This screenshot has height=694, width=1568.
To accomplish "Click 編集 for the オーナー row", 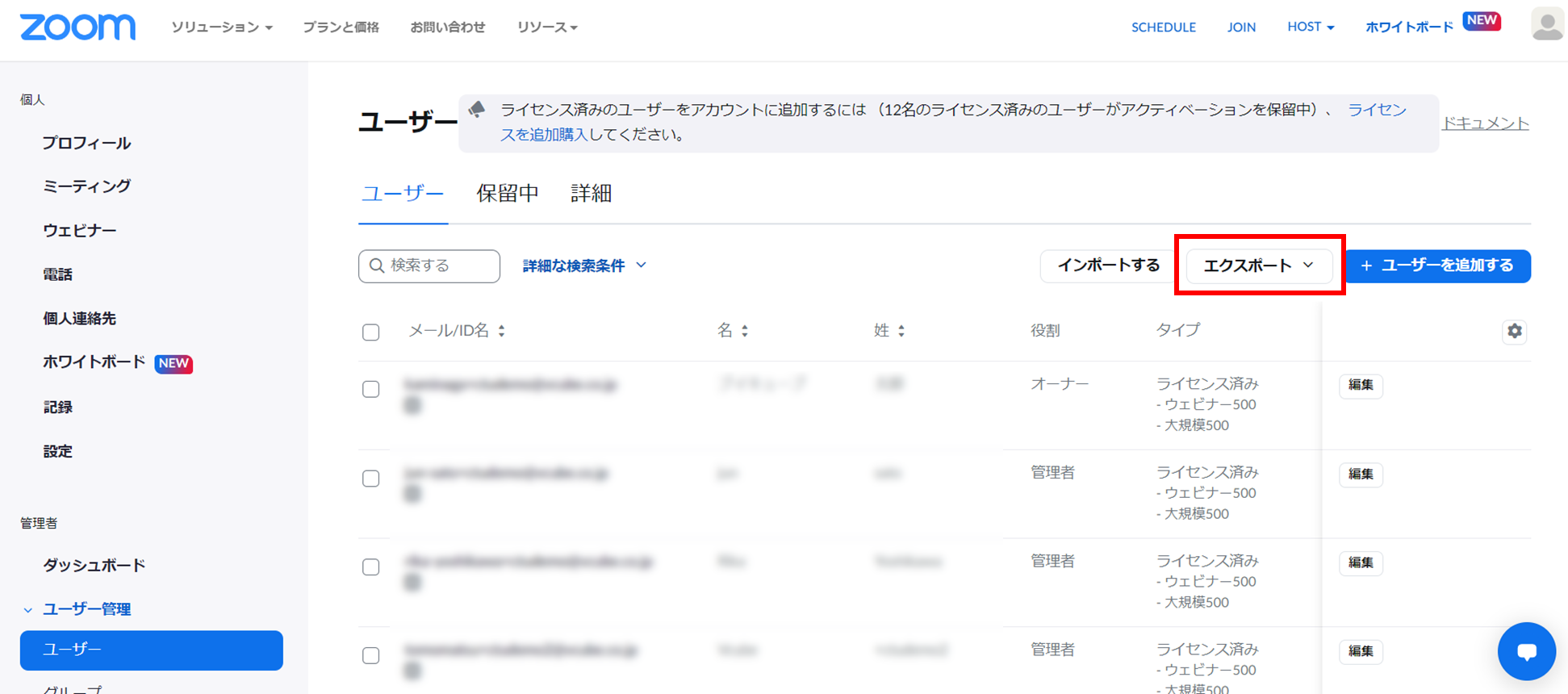I will pos(1361,386).
